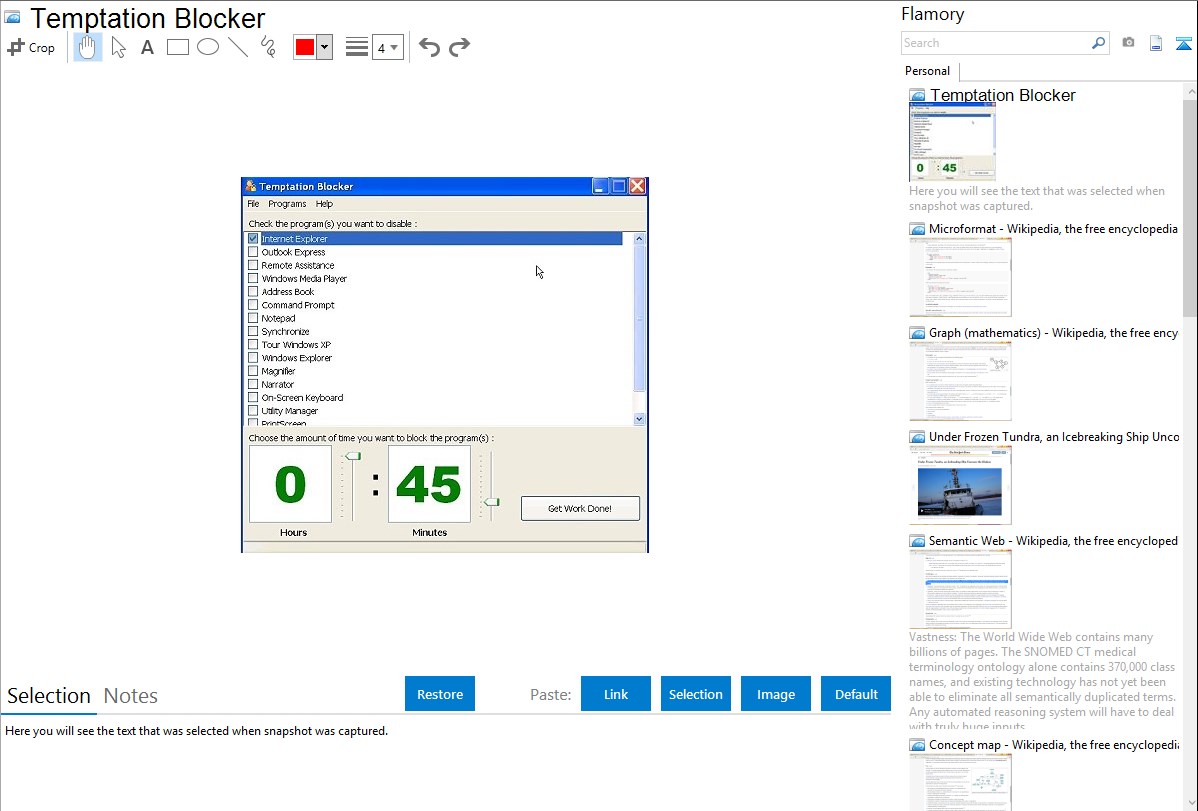Check the Tour Windows XP checkbox
The image size is (1198, 811).
point(253,345)
